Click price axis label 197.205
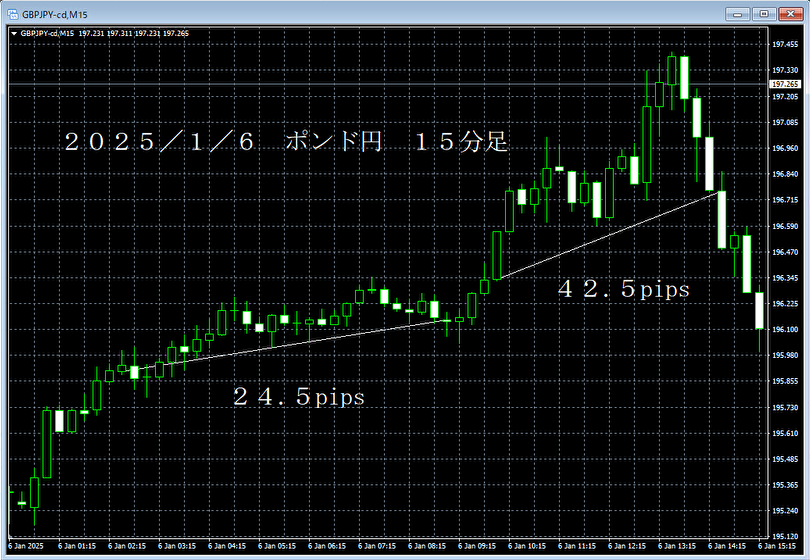This screenshot has height=560, width=810. pos(785,97)
